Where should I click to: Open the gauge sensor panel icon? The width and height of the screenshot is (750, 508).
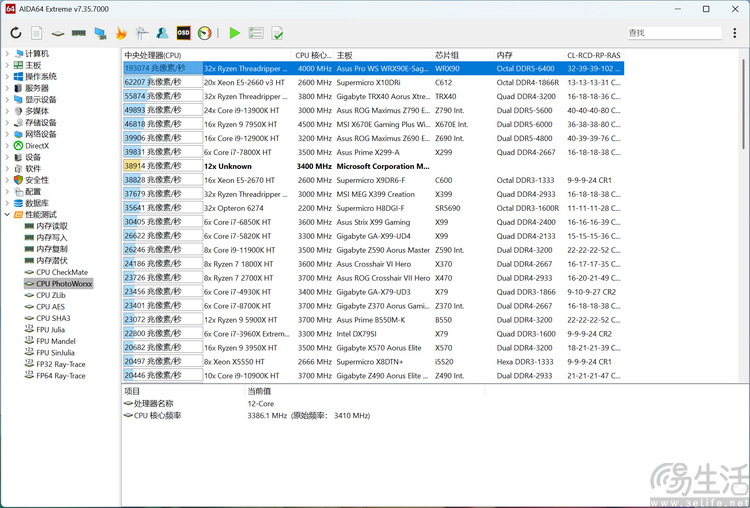coord(204,33)
